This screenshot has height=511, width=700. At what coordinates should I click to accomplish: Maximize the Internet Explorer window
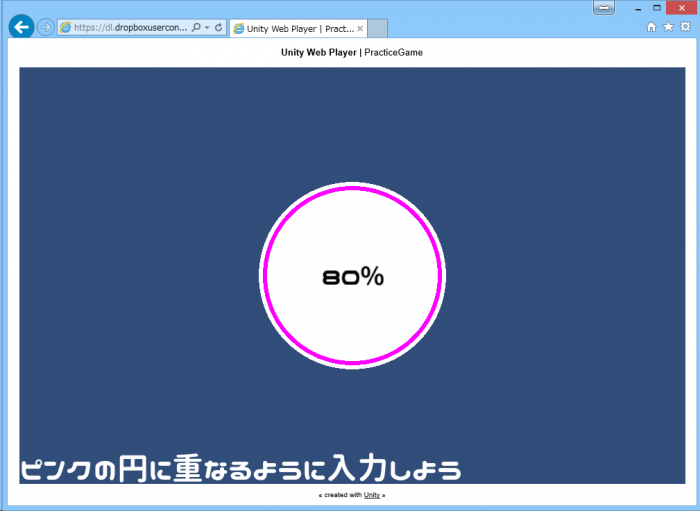(x=657, y=8)
